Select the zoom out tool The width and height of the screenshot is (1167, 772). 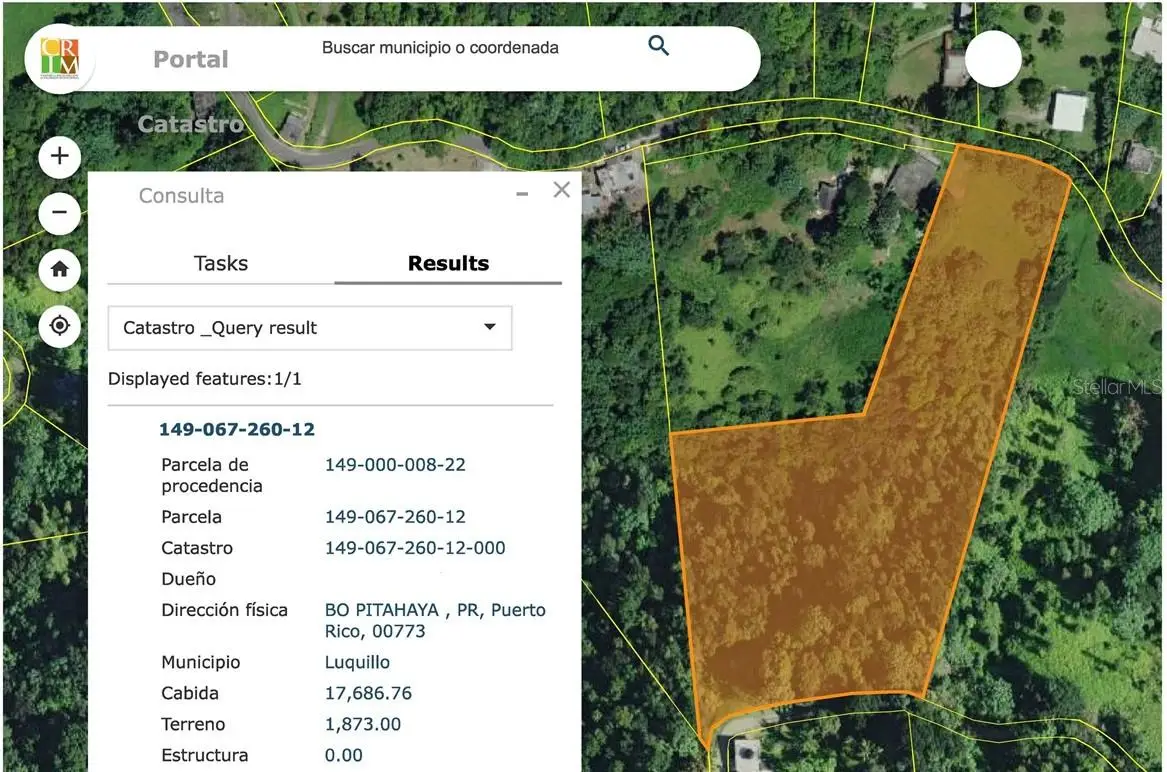(x=58, y=213)
